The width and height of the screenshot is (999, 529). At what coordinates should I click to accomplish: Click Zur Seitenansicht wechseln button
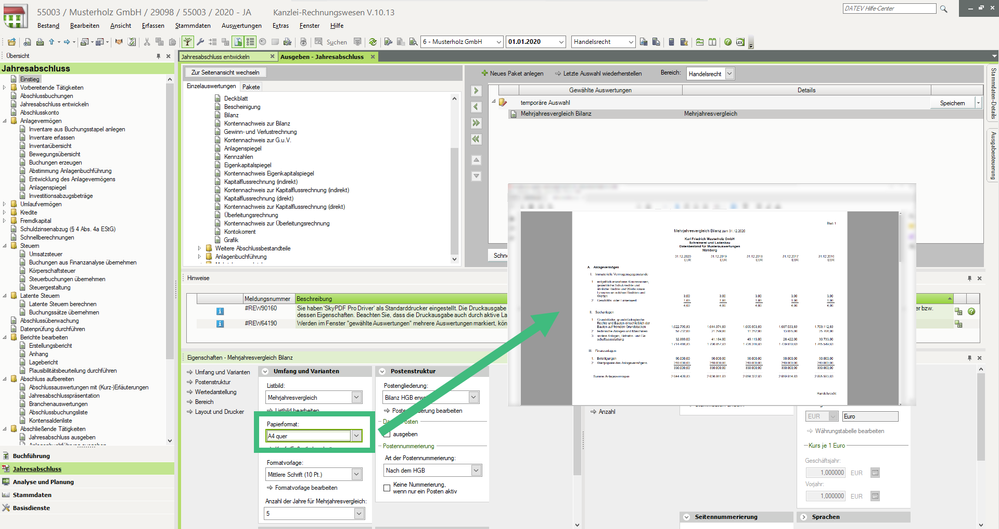click(225, 73)
